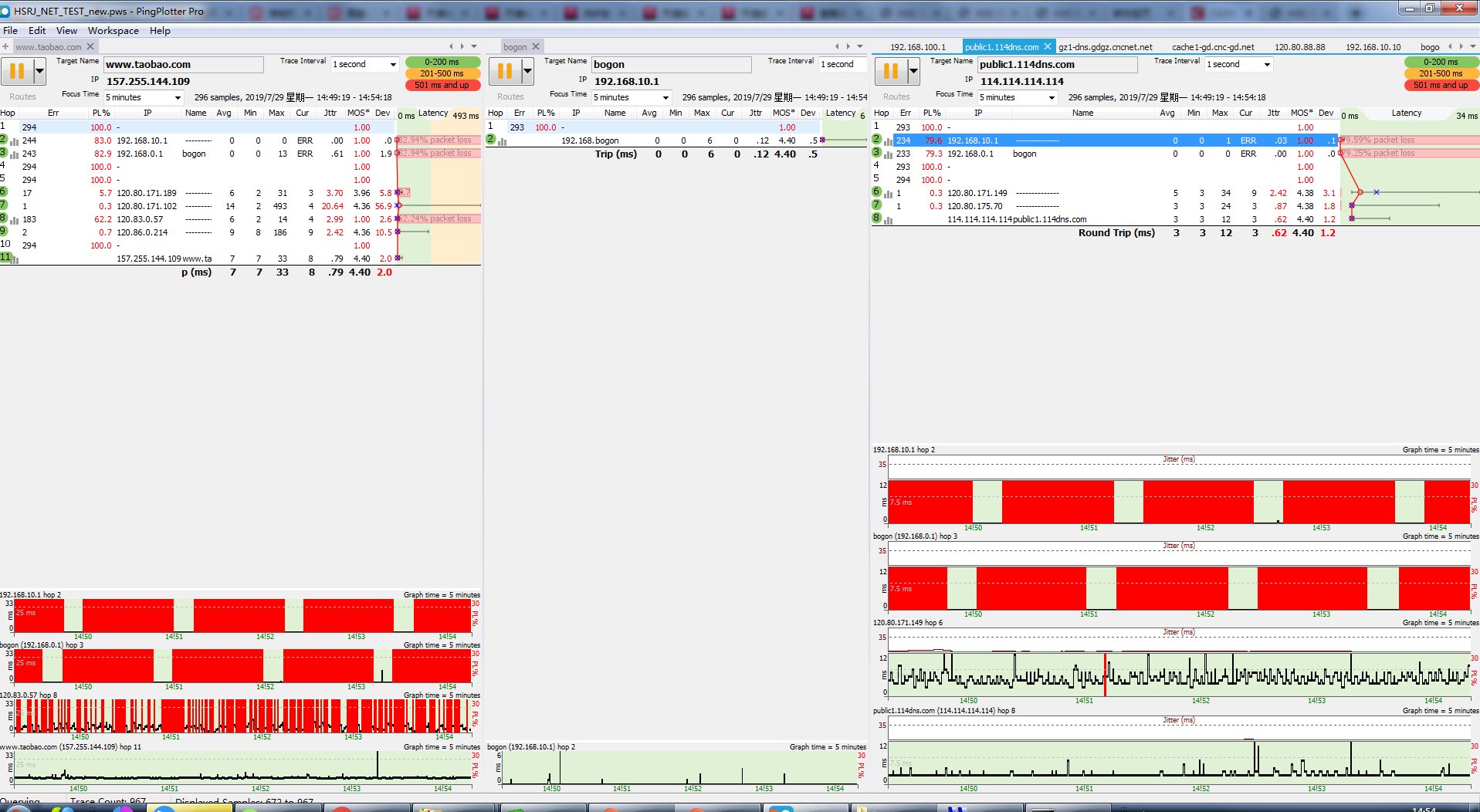The width and height of the screenshot is (1480, 812).
Task: Open the Workspace menu
Action: [113, 31]
